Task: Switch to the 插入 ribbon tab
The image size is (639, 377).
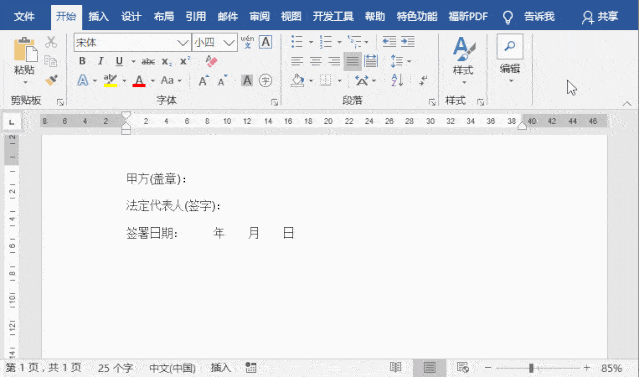Action: click(99, 16)
